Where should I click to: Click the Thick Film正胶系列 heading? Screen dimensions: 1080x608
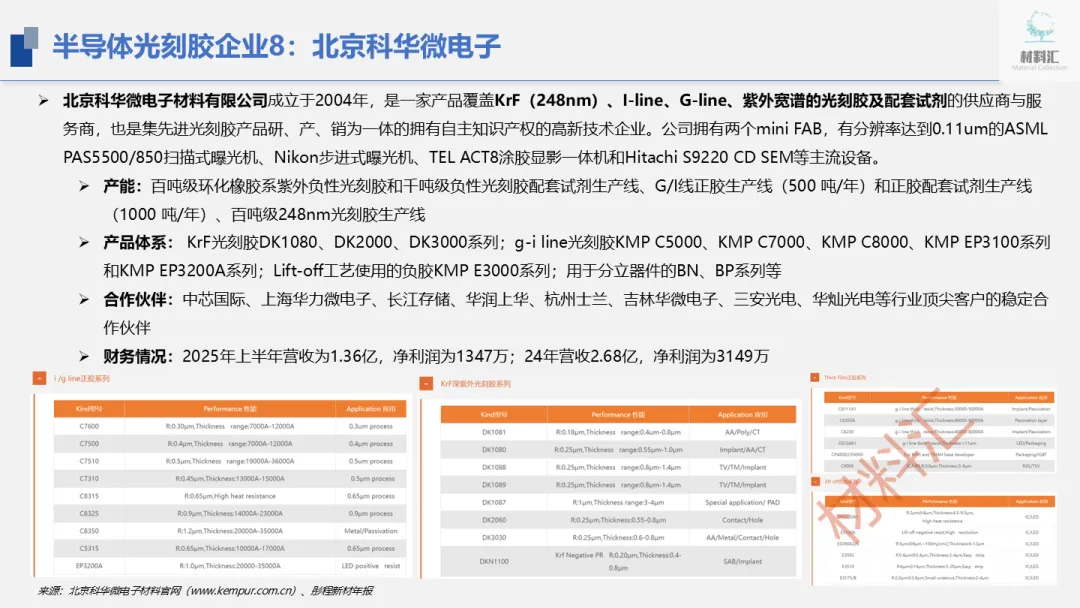point(845,377)
